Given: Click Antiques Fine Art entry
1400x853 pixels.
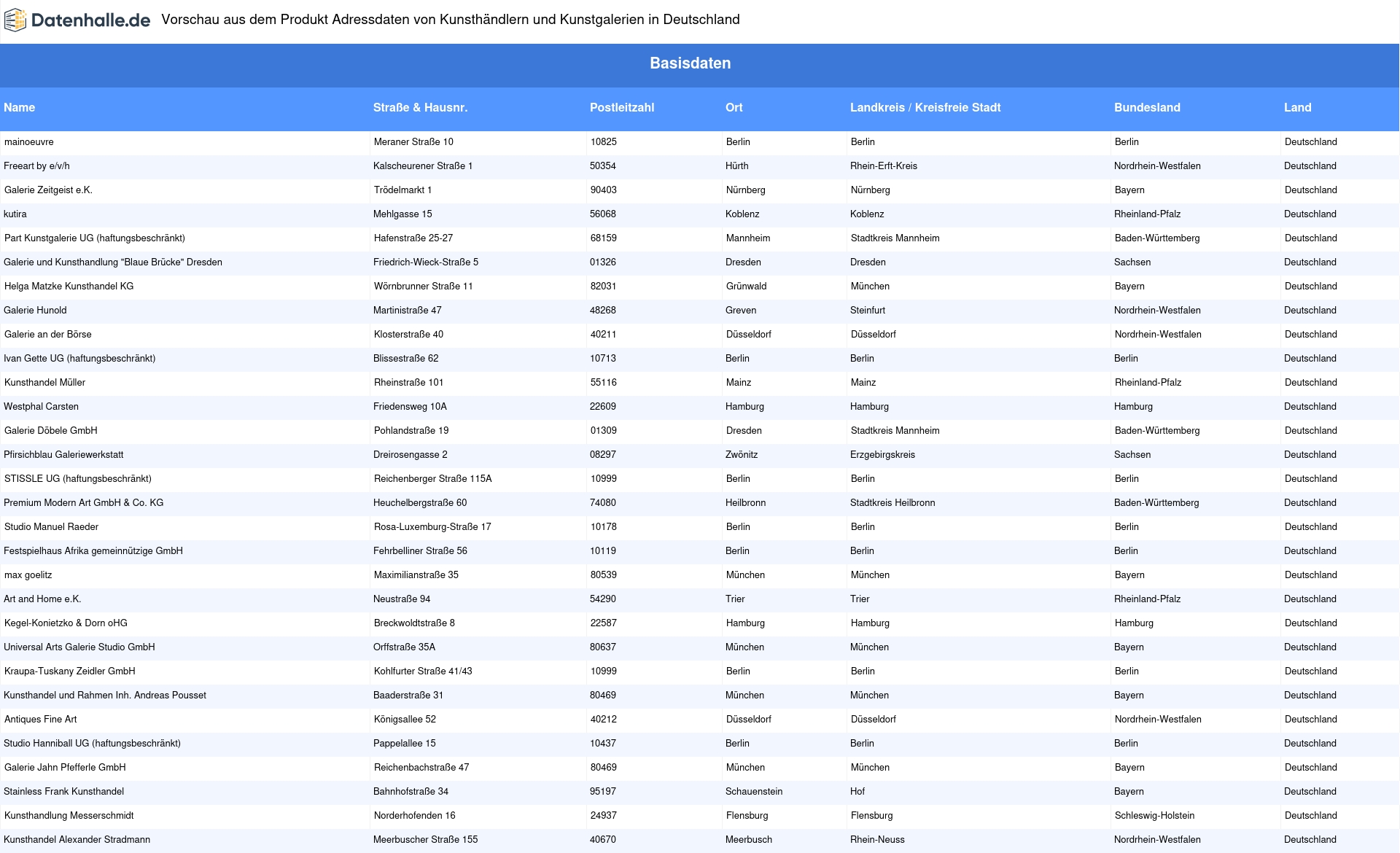Looking at the screenshot, I should pos(41,720).
